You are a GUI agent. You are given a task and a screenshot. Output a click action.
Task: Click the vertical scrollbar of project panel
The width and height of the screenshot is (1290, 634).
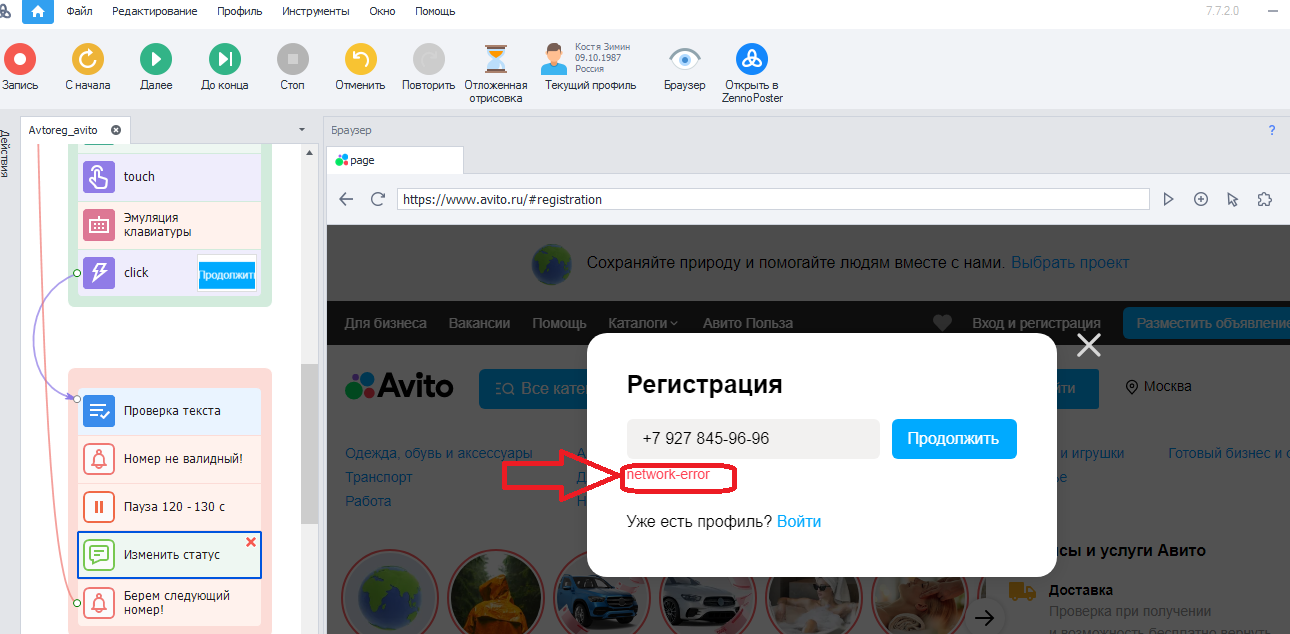click(x=310, y=445)
